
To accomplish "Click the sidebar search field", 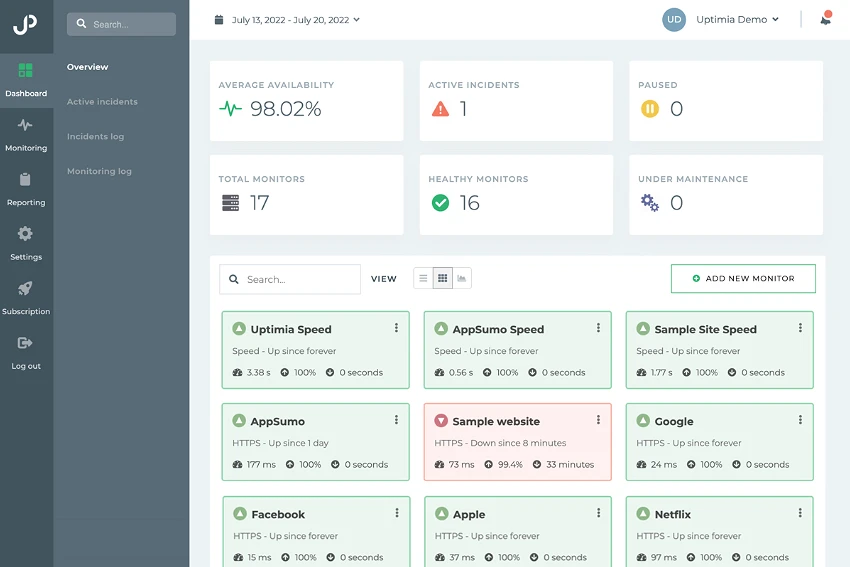I will coord(121,24).
